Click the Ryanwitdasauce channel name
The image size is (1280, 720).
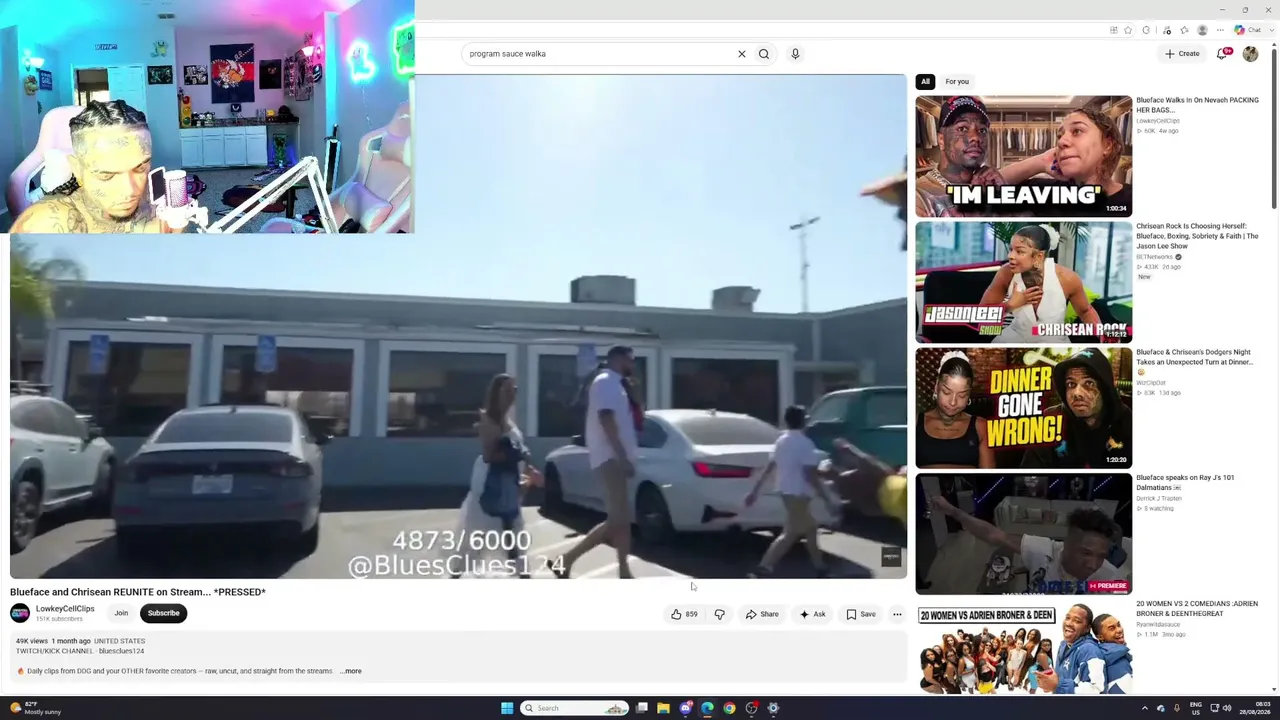pos(1160,625)
